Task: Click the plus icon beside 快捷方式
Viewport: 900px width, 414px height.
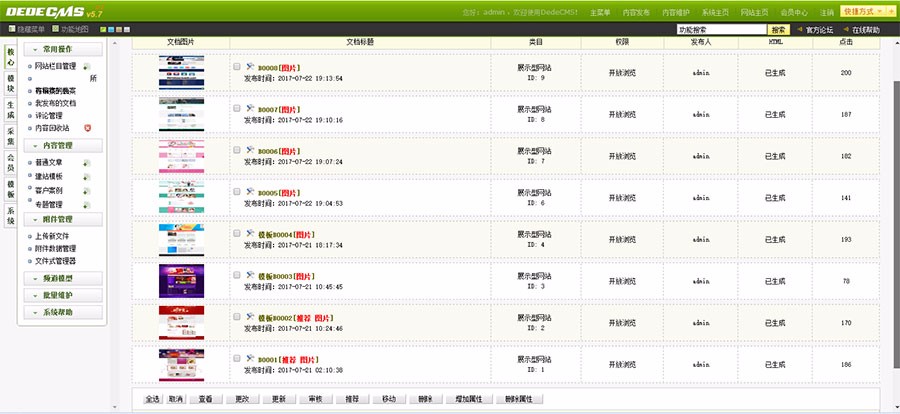Action: [890, 12]
